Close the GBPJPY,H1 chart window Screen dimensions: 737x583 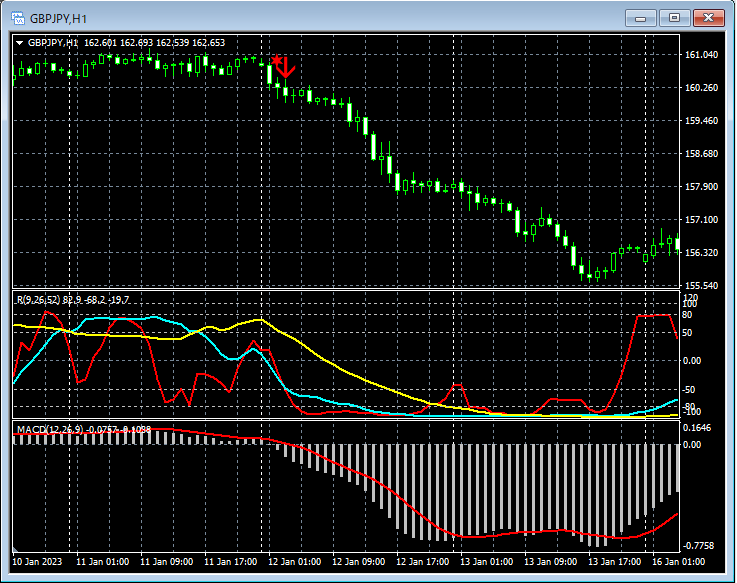[x=708, y=18]
